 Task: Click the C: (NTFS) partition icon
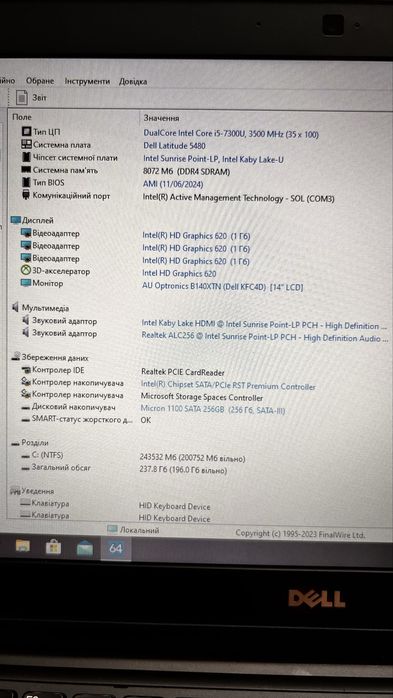coord(25,455)
